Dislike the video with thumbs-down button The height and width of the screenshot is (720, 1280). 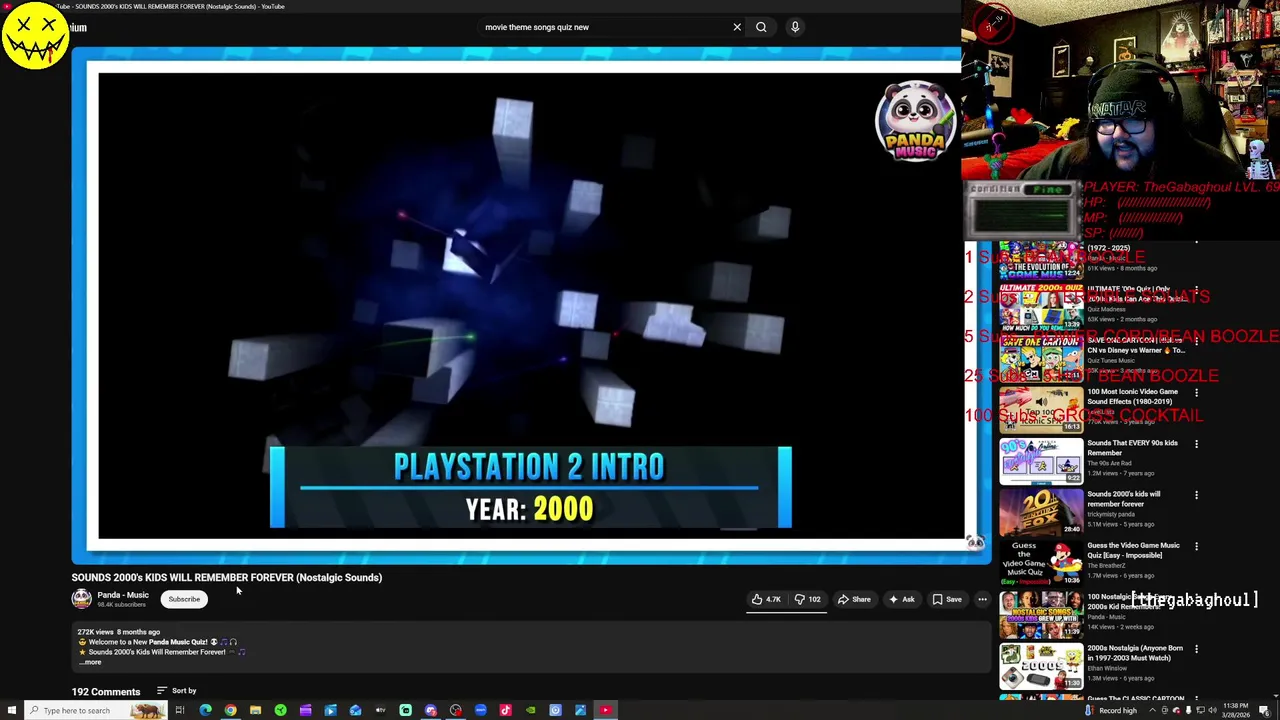808,599
